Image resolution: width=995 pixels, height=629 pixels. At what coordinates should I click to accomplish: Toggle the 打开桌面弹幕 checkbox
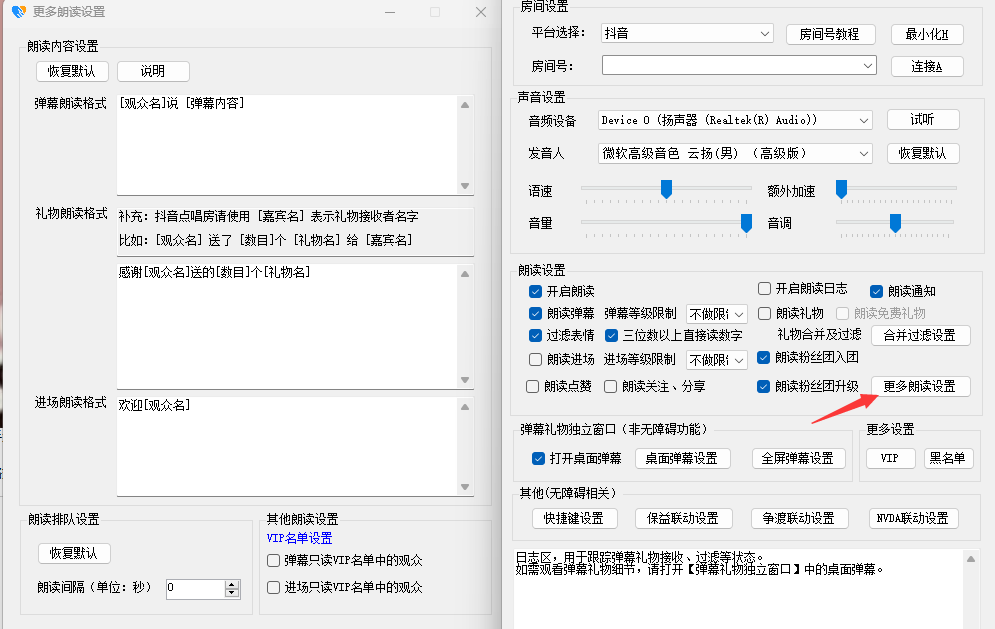(x=538, y=458)
